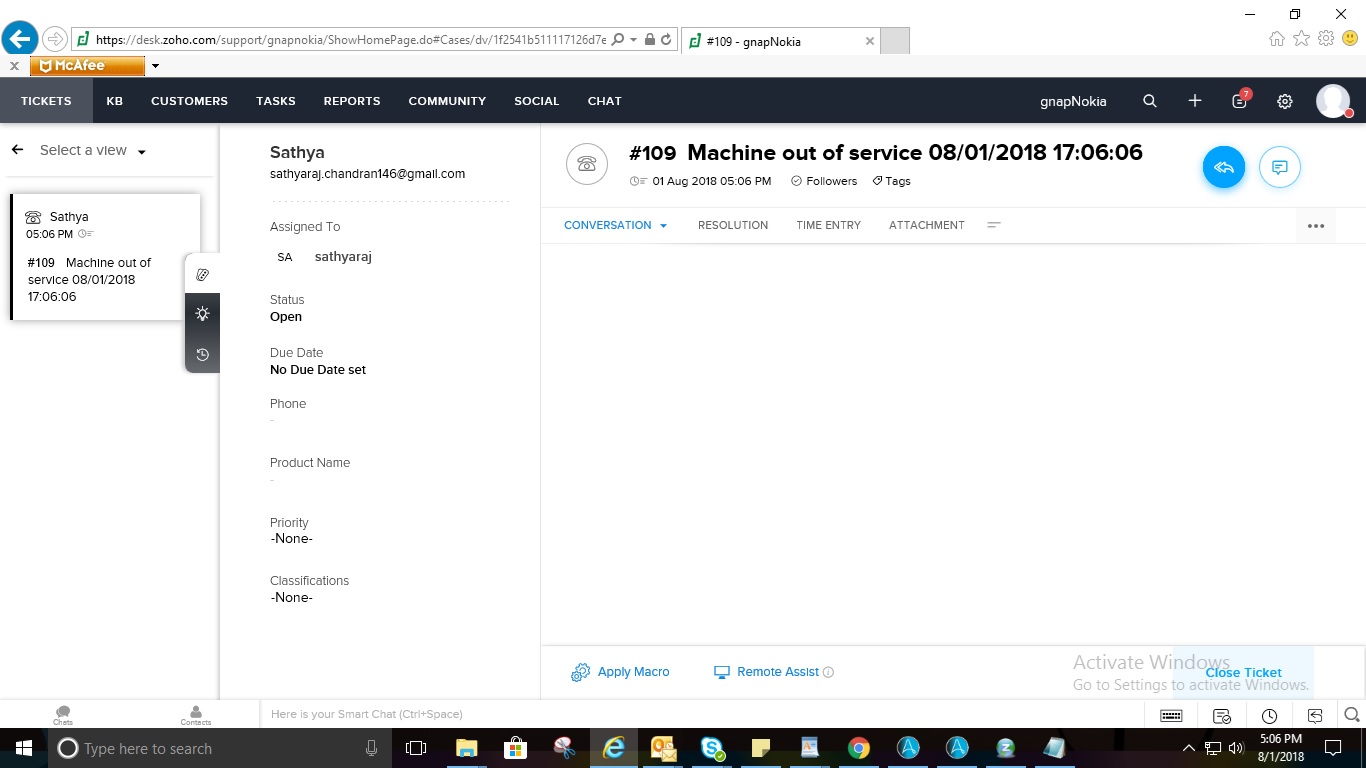
Task: Switch to the Resolution tab
Action: [732, 225]
